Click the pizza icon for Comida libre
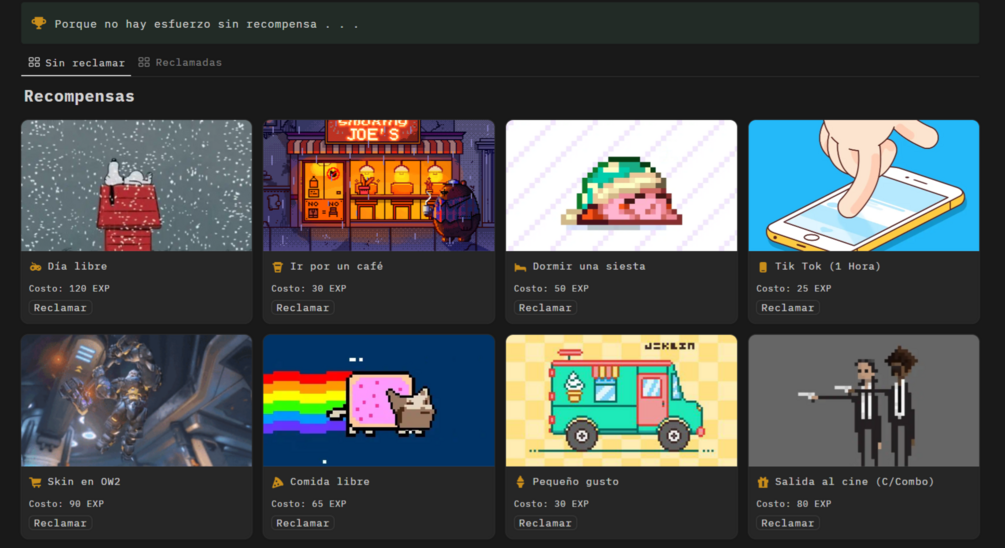 click(x=278, y=482)
